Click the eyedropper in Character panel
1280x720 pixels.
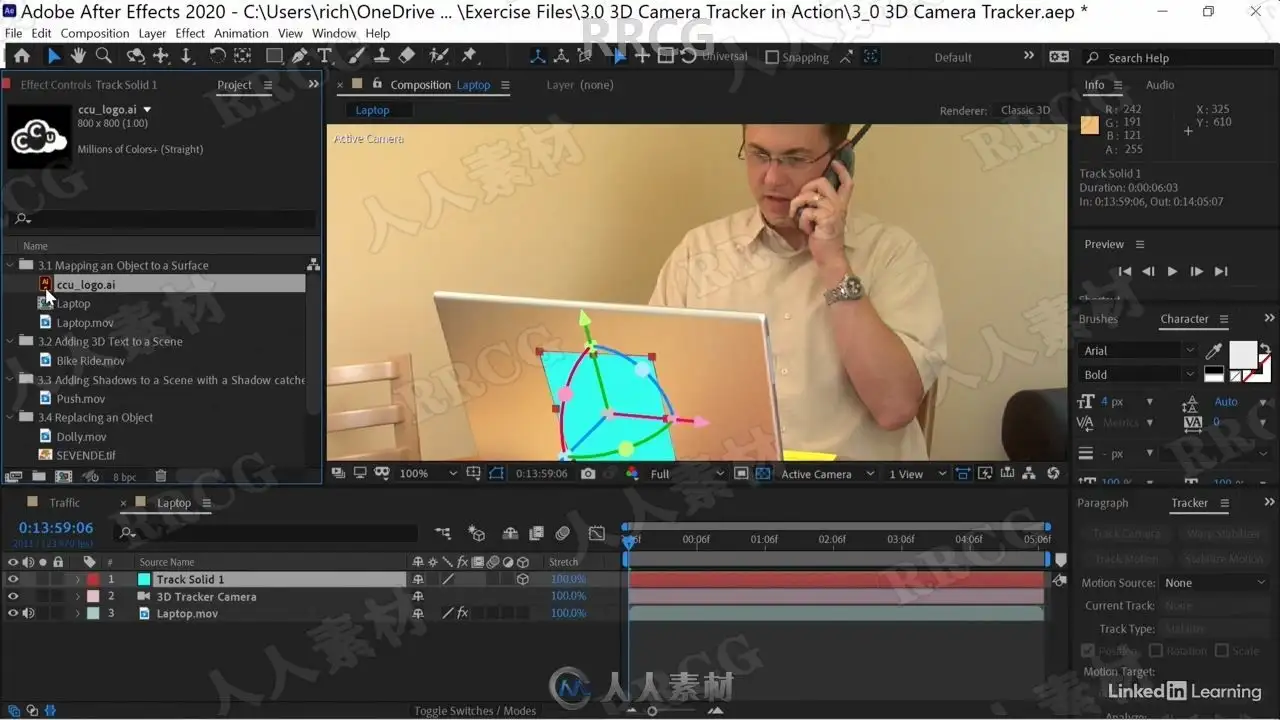click(x=1214, y=351)
